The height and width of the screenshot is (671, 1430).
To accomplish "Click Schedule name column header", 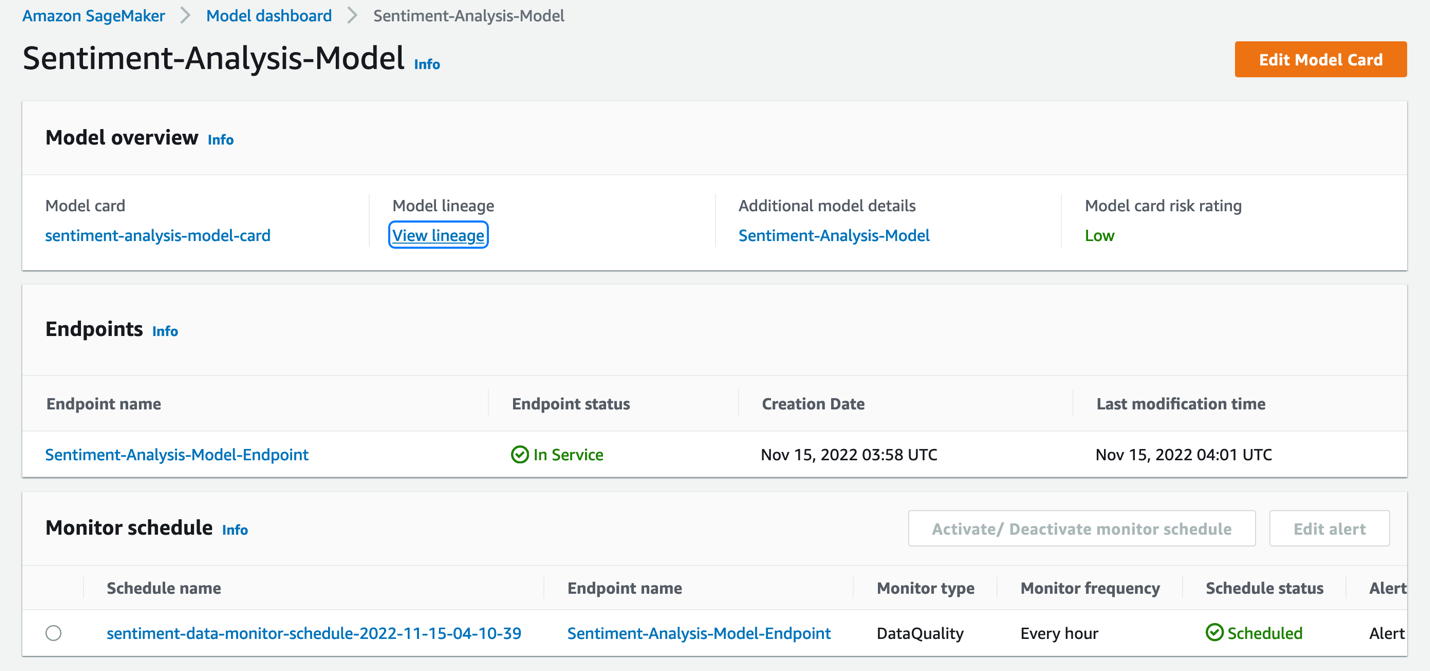I will tap(164, 588).
